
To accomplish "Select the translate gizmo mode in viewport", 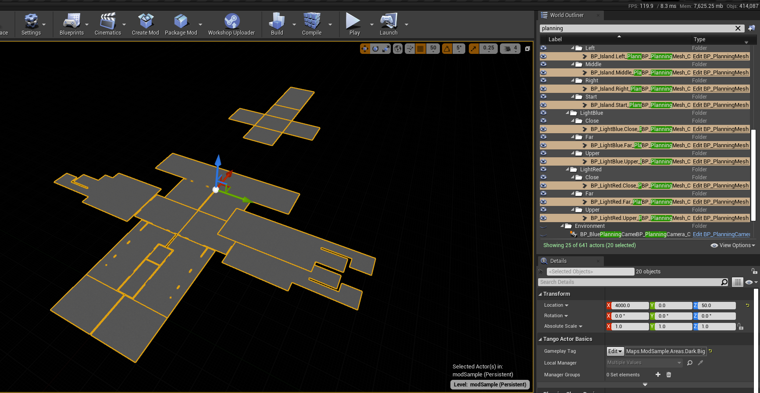I will [x=365, y=48].
